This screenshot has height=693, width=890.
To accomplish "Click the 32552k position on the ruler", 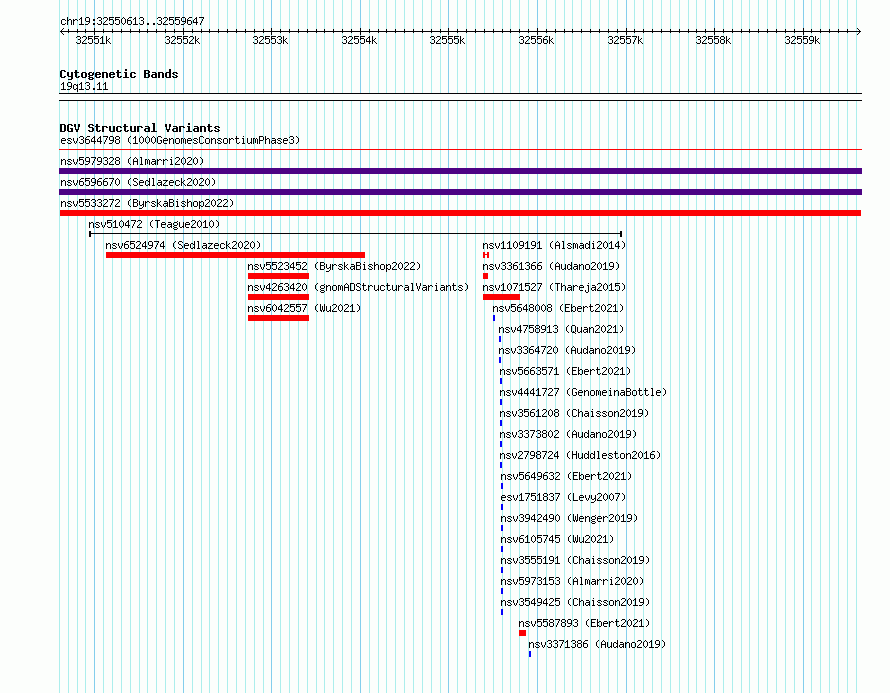I will (x=182, y=40).
